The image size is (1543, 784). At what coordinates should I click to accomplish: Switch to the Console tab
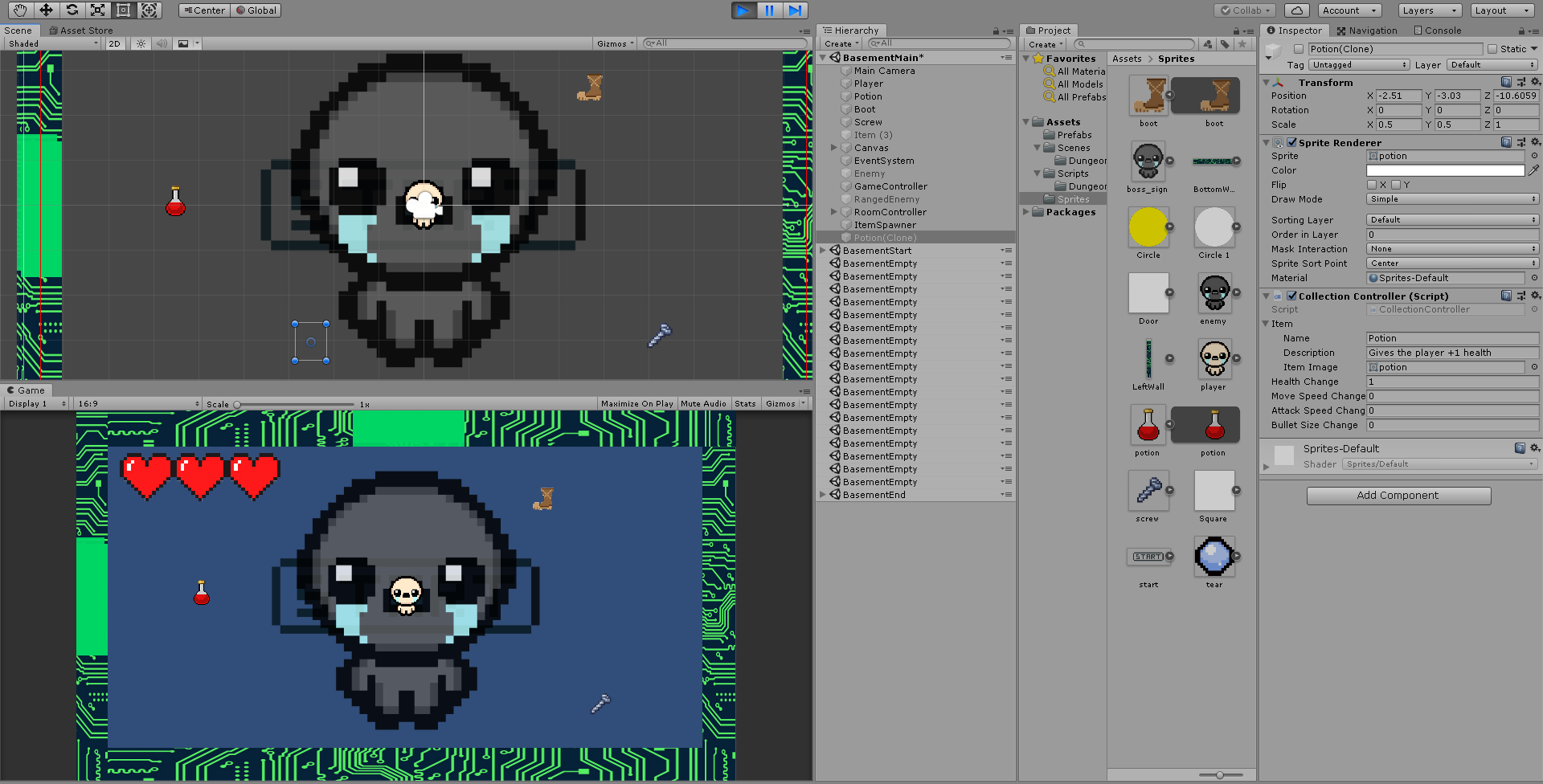[x=1438, y=30]
